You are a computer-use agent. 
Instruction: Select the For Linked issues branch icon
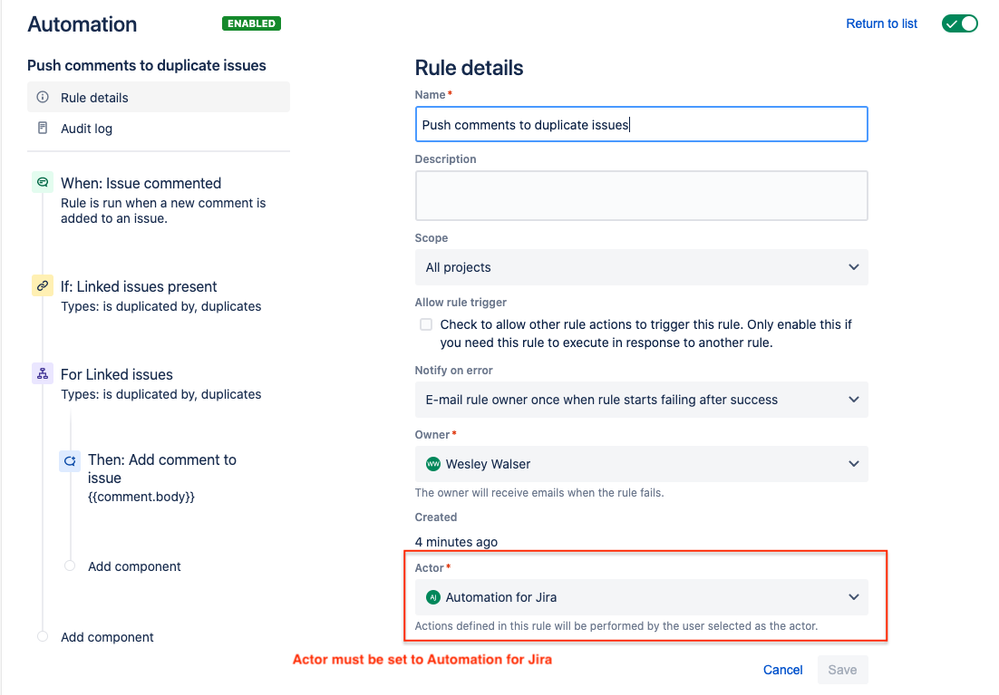(x=43, y=374)
